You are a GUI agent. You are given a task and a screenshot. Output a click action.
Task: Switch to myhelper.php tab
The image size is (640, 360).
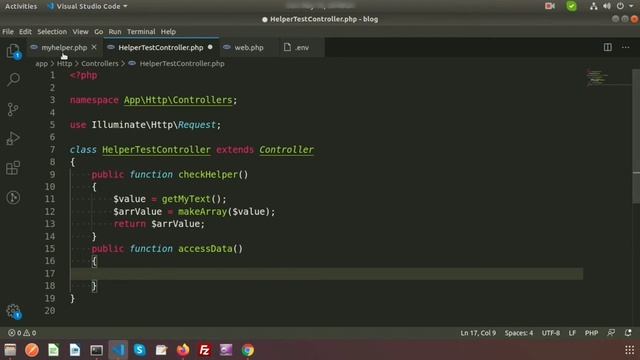(64, 47)
